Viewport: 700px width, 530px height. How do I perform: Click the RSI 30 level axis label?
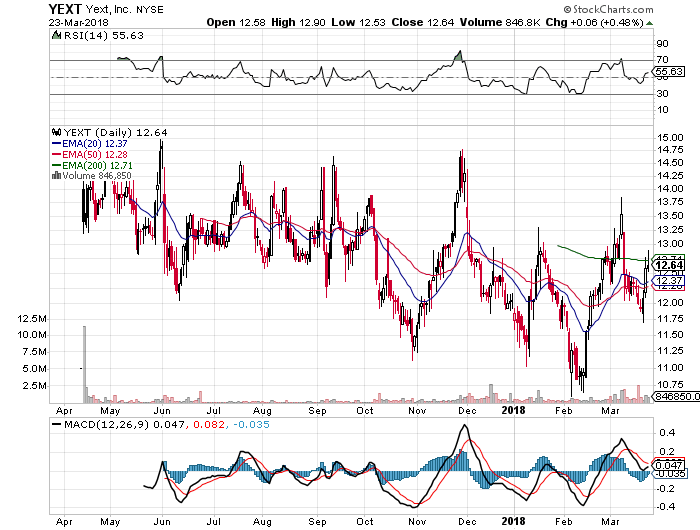(662, 94)
